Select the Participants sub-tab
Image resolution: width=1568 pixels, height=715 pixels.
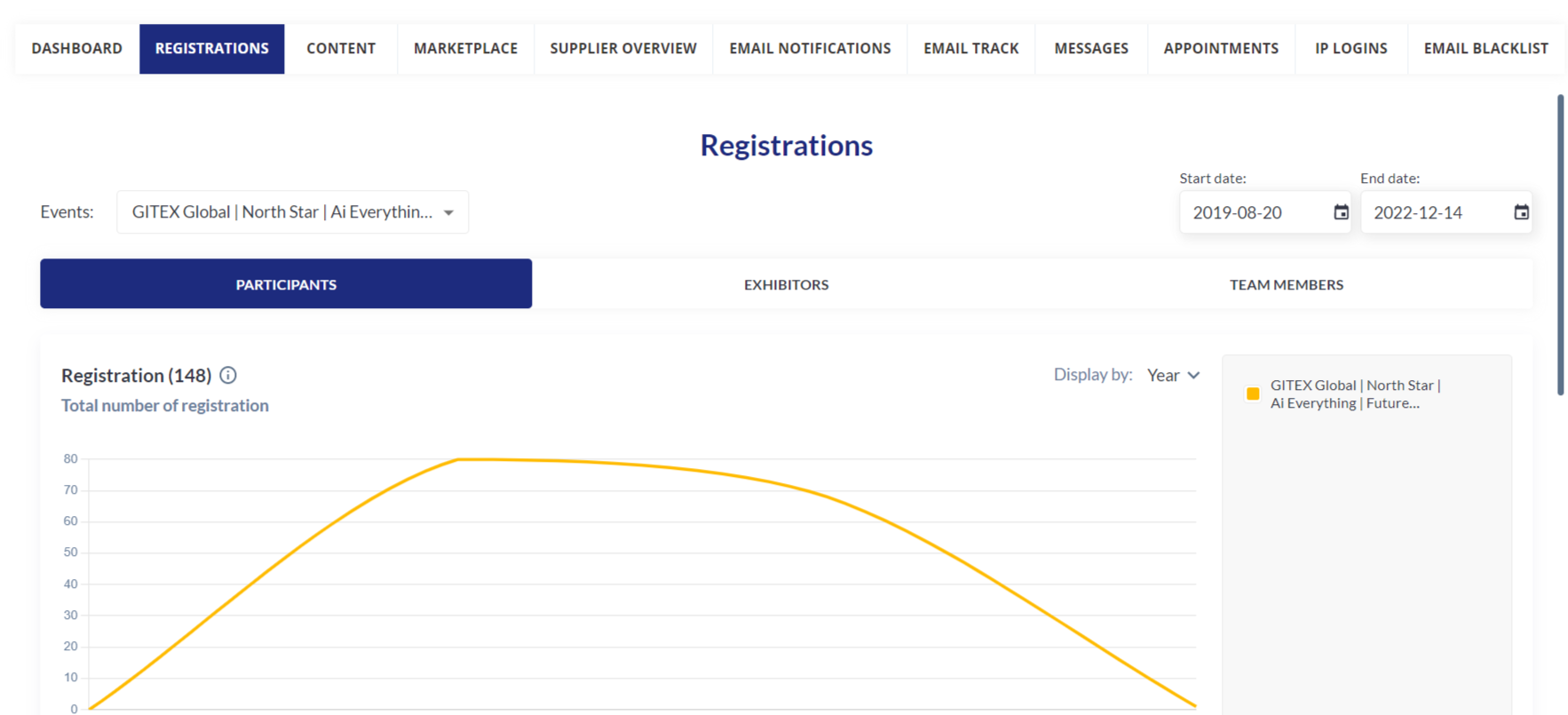pyautogui.click(x=286, y=284)
